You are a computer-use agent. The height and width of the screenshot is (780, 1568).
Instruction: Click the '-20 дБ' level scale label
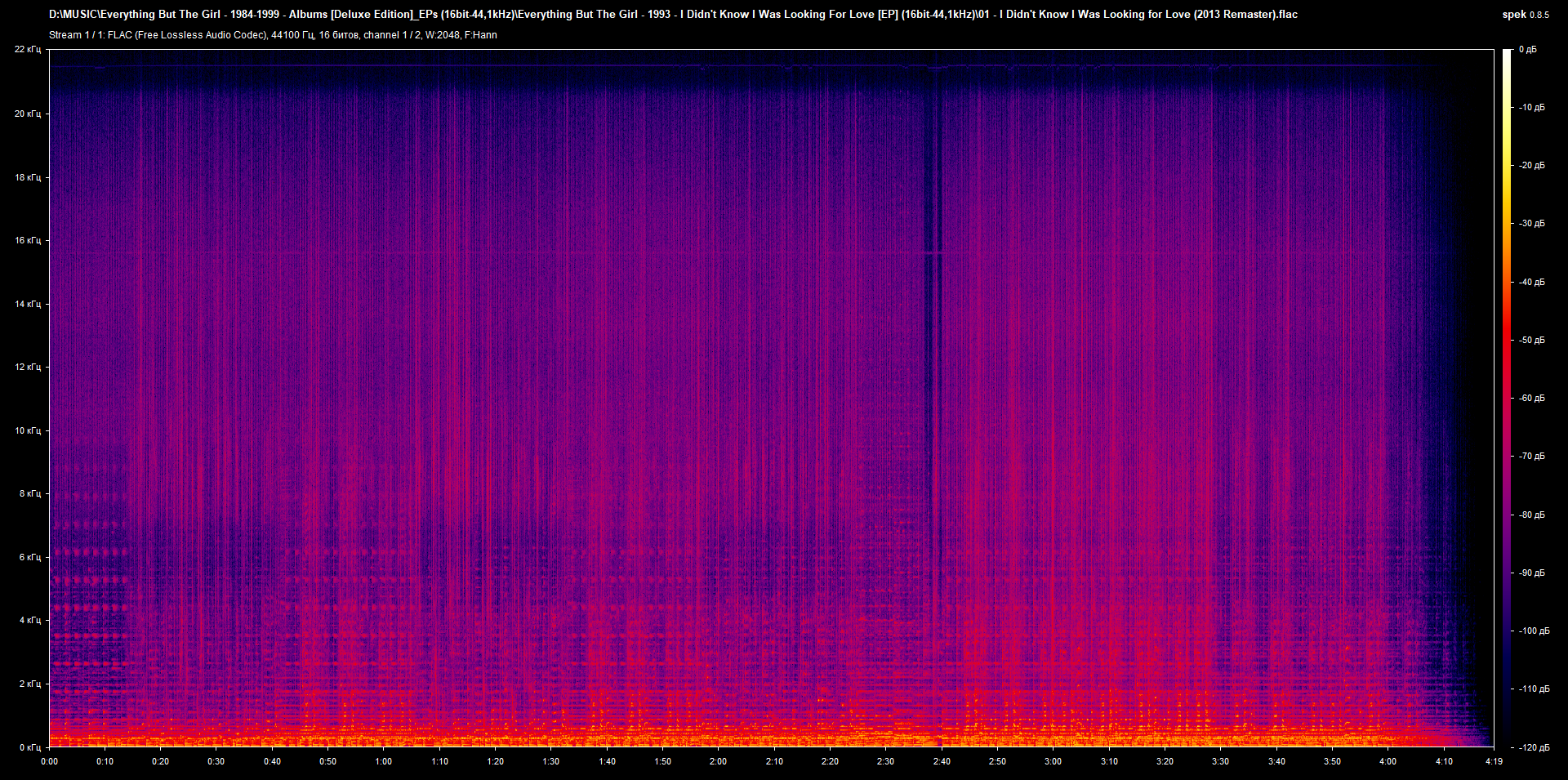pos(1532,166)
